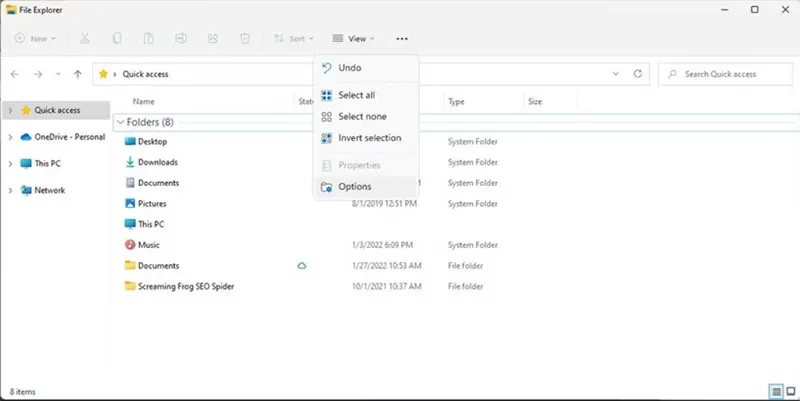The width and height of the screenshot is (800, 401).
Task: Click the Copy icon in toolbar
Action: coord(117,39)
